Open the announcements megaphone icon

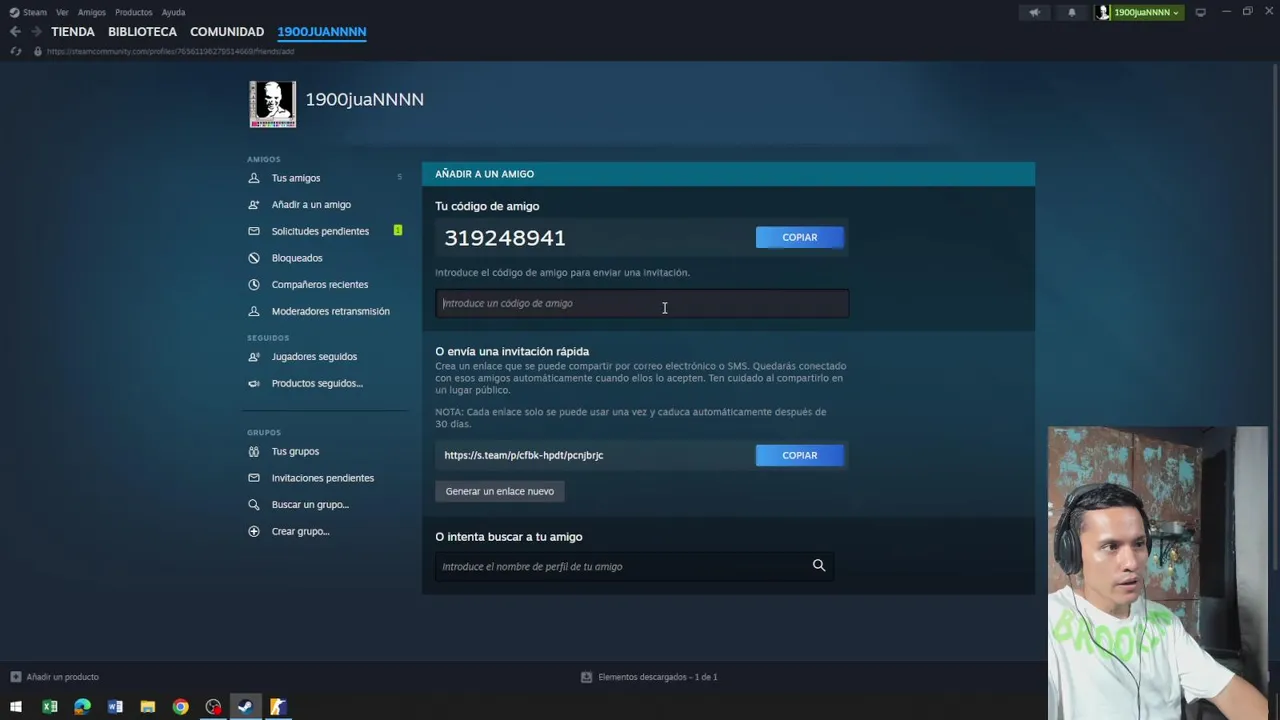[1035, 12]
